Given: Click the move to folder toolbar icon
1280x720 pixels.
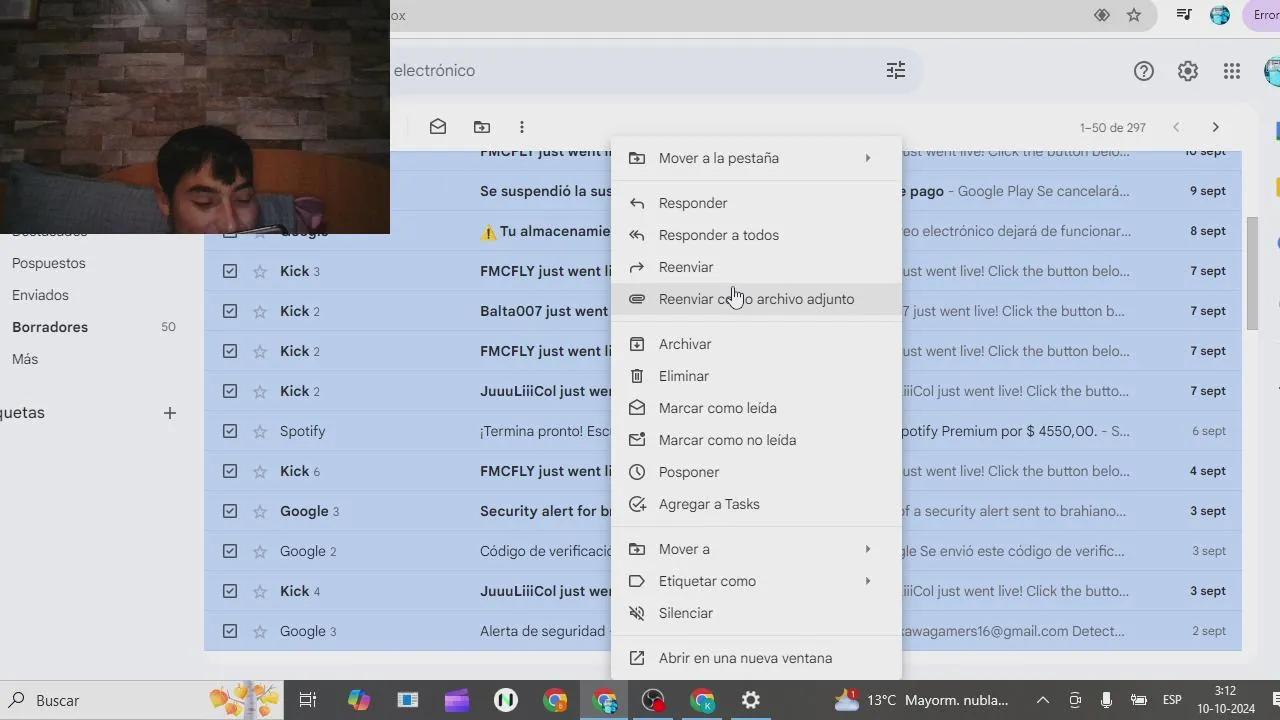Looking at the screenshot, I should point(482,127).
